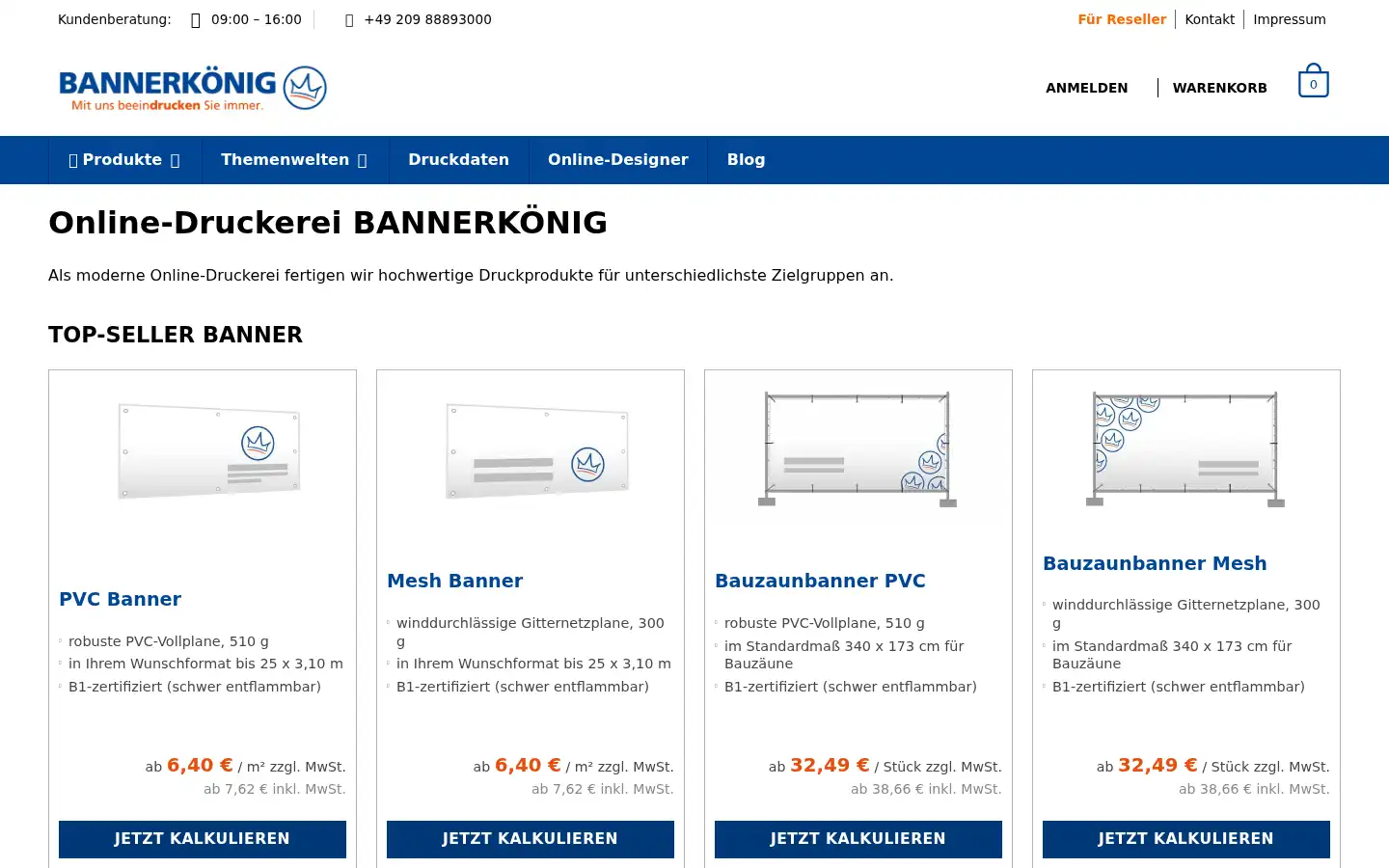Open the shopping cart bag icon

[x=1313, y=81]
